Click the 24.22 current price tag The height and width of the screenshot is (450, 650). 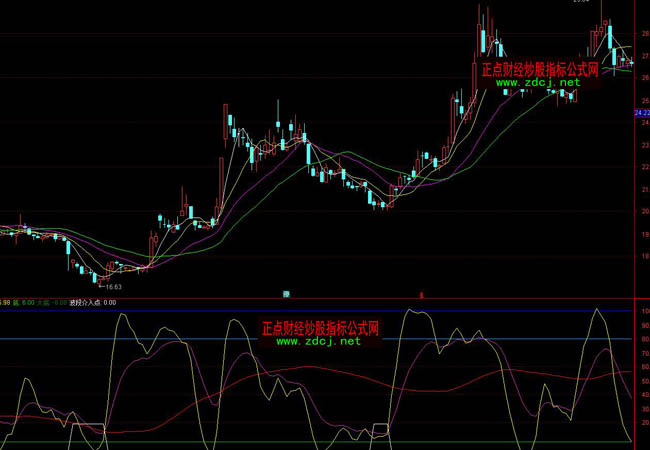(641, 114)
